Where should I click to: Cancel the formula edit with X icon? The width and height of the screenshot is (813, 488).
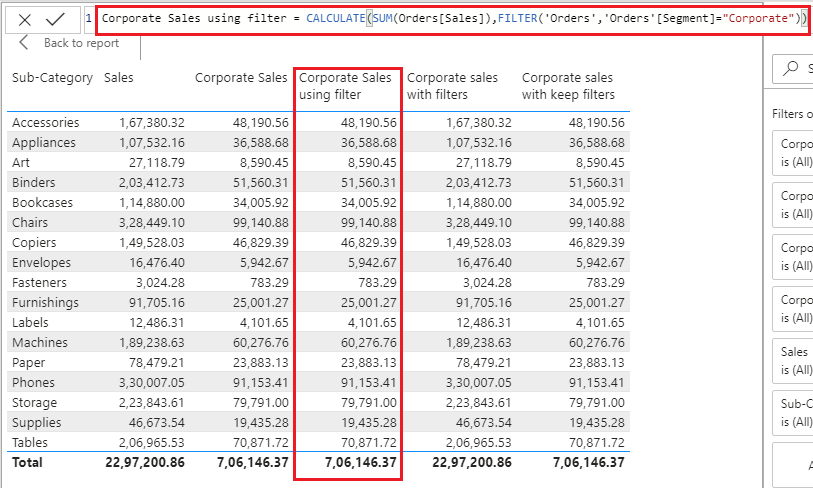tap(25, 19)
